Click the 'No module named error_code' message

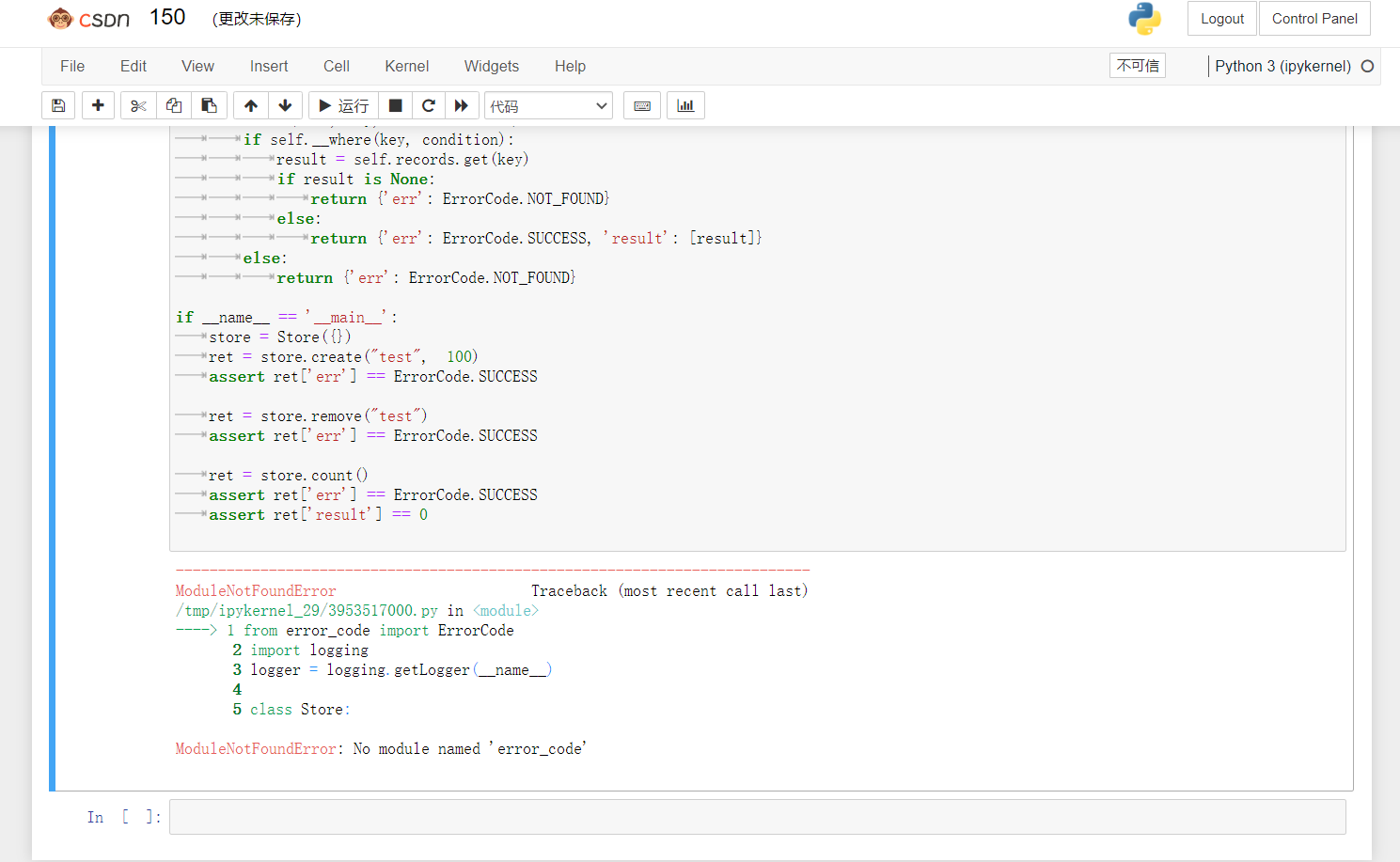[469, 748]
